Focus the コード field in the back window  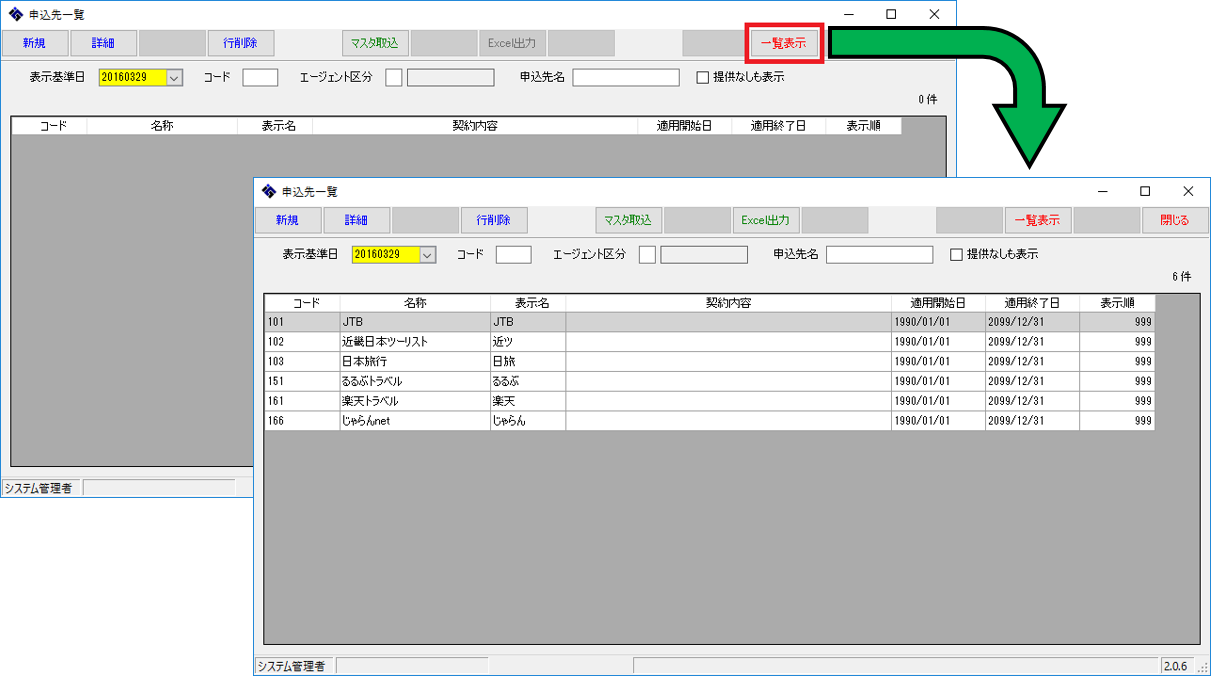(x=261, y=77)
